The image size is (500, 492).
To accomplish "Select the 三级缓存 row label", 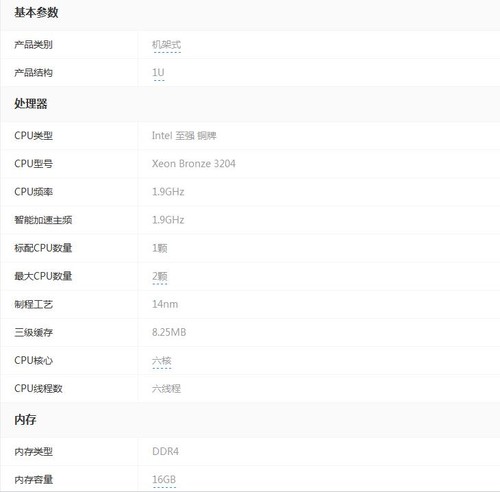I will (33, 332).
